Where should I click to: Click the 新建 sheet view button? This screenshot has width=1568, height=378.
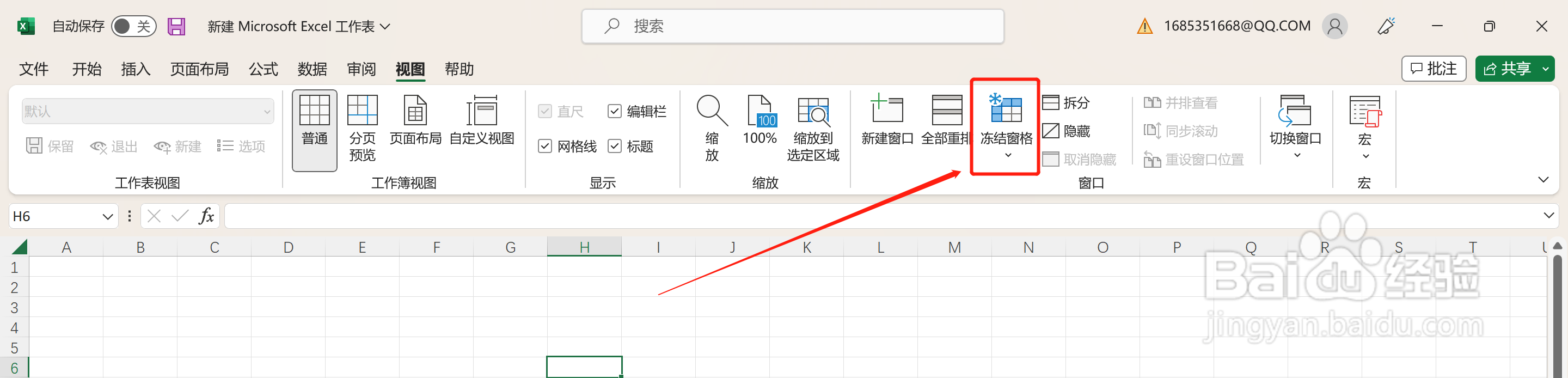(x=177, y=146)
